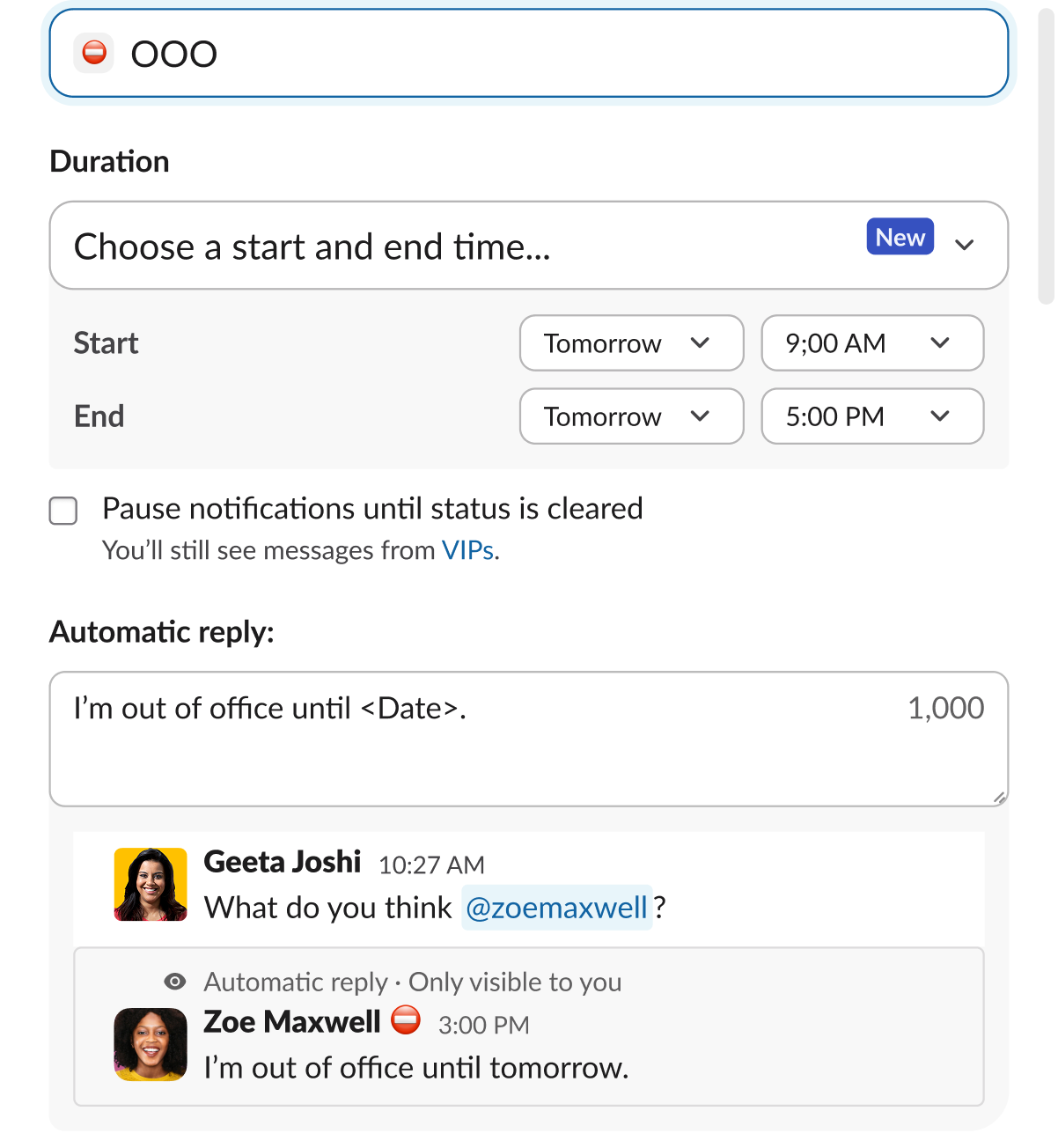This screenshot has width=1058, height=1148.
Task: Open the 5:00 PM end time dropdown
Action: (x=872, y=416)
